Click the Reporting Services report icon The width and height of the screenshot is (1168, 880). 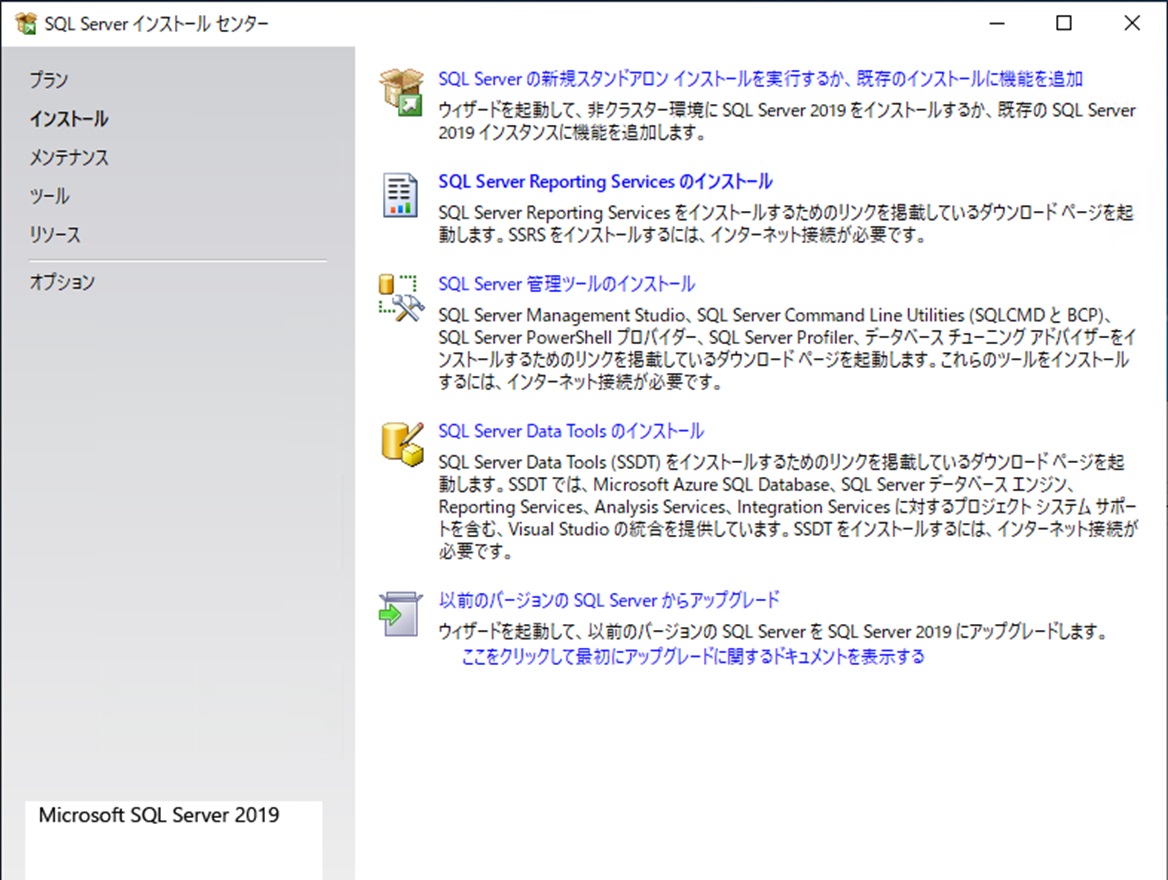point(401,195)
